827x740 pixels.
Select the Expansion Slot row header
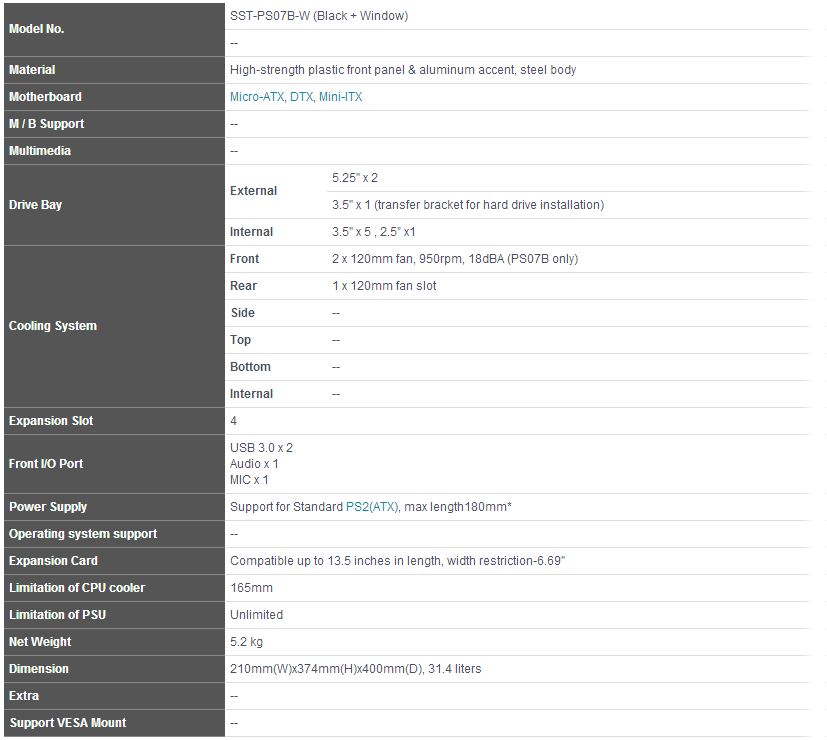tap(52, 421)
